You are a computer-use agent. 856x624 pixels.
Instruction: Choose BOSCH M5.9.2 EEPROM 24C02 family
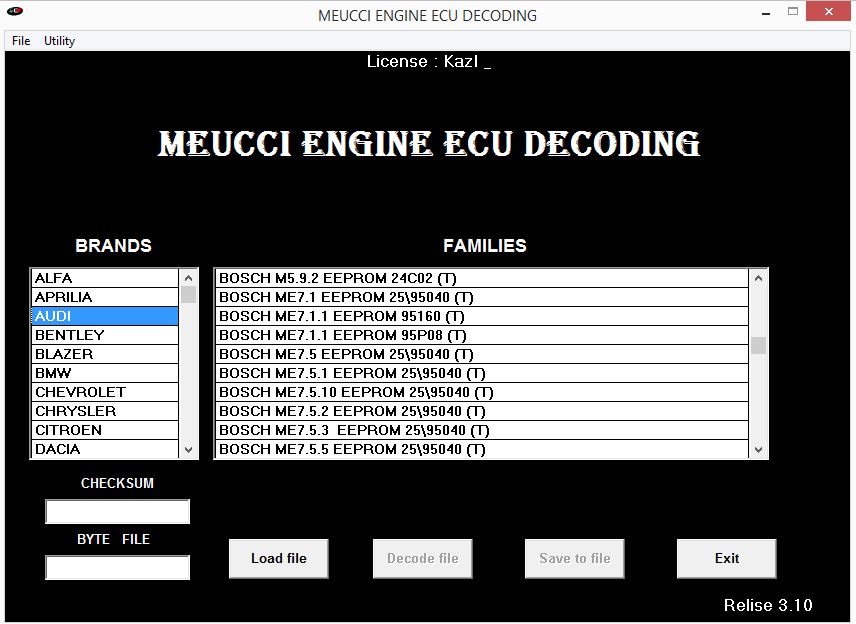point(482,278)
